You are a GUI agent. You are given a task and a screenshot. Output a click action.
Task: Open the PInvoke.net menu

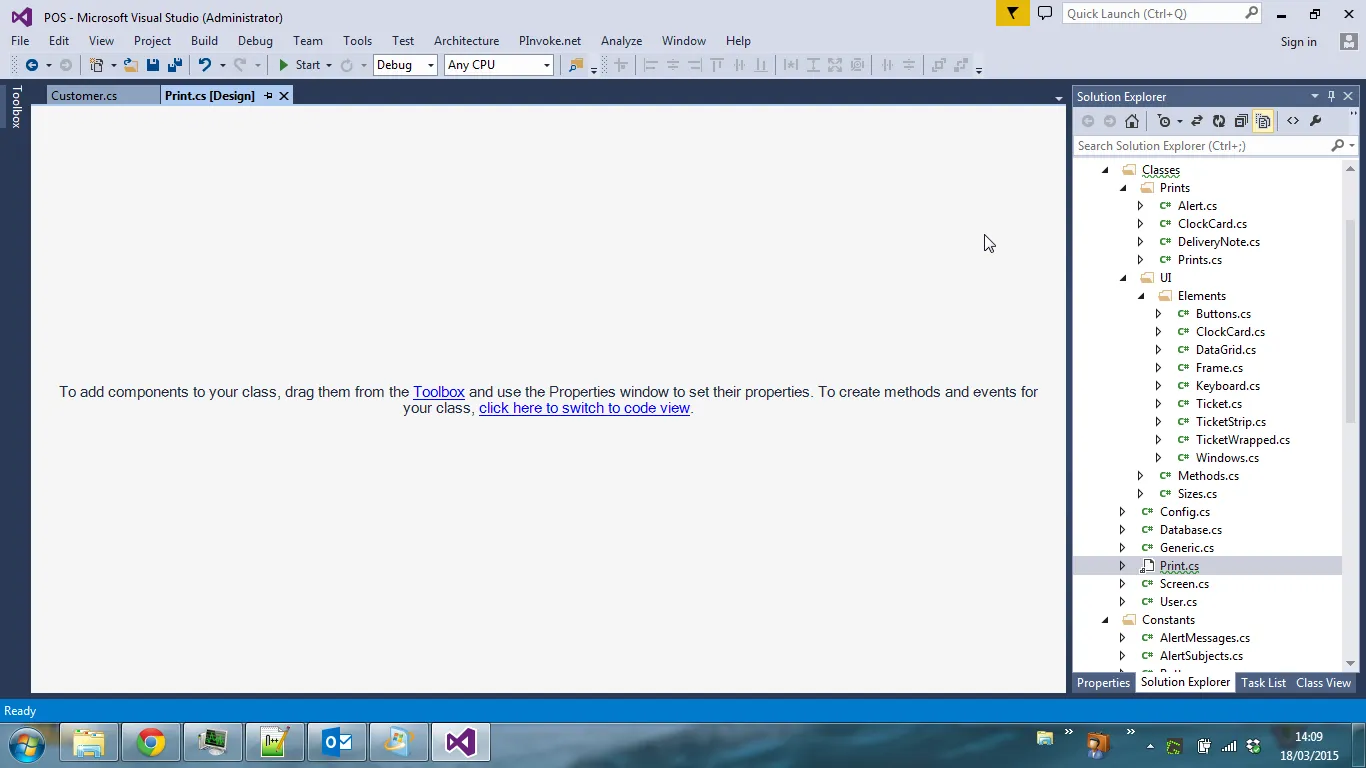click(x=550, y=41)
